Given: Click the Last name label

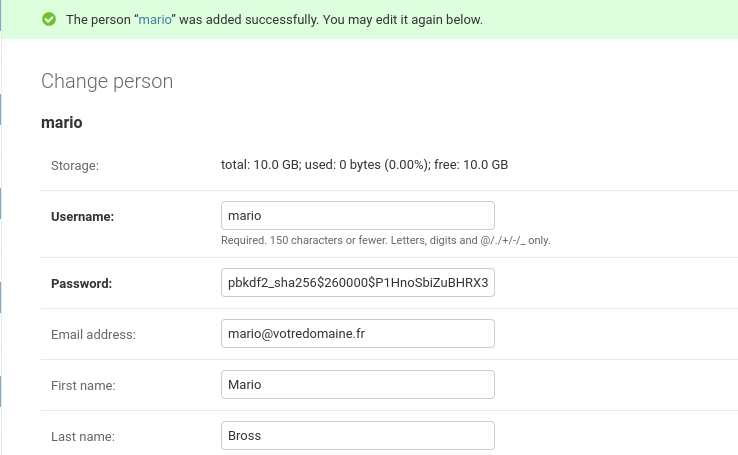Looking at the screenshot, I should 83,437.
